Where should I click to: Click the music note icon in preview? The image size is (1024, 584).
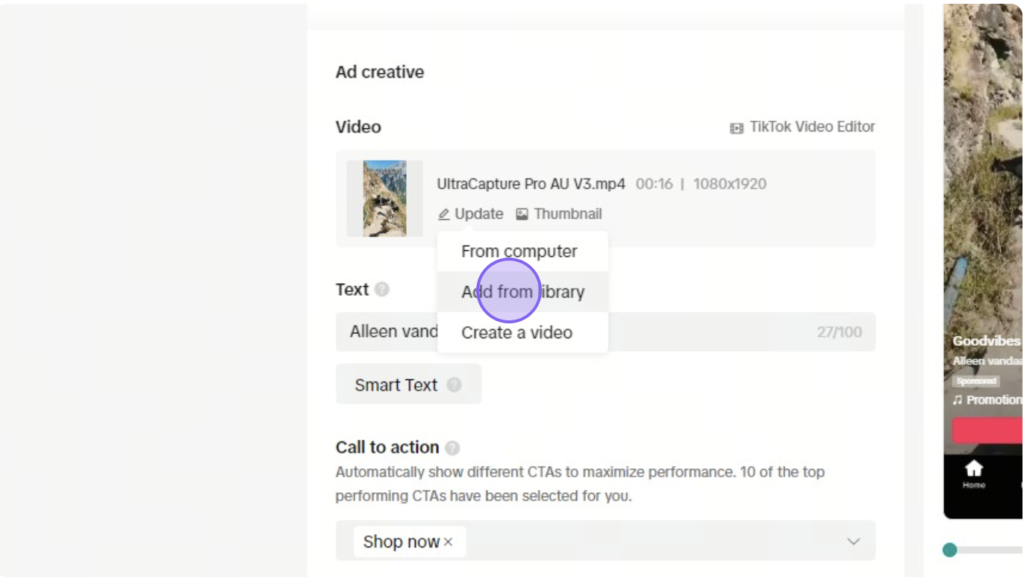pos(957,400)
